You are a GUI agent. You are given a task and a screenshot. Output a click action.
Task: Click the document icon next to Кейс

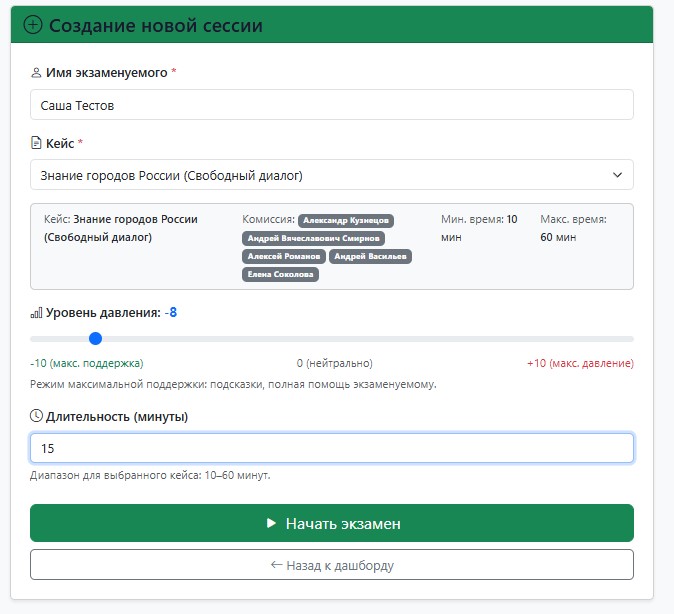pyautogui.click(x=36, y=143)
